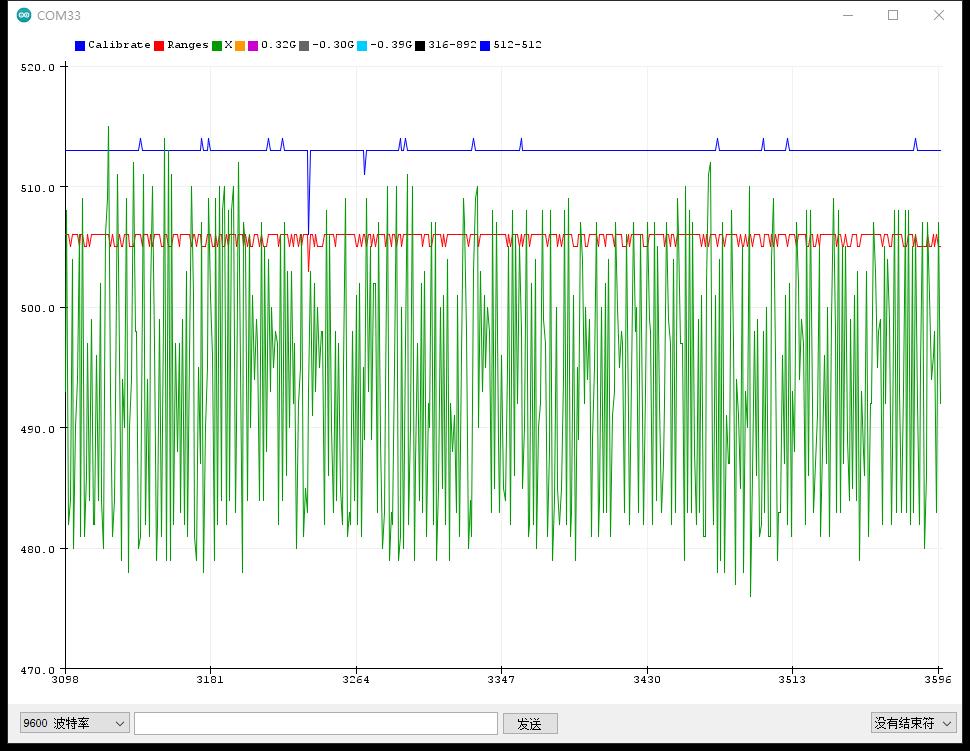The image size is (970, 751).
Task: Open the 9600 baud rate dropdown
Action: pos(75,723)
